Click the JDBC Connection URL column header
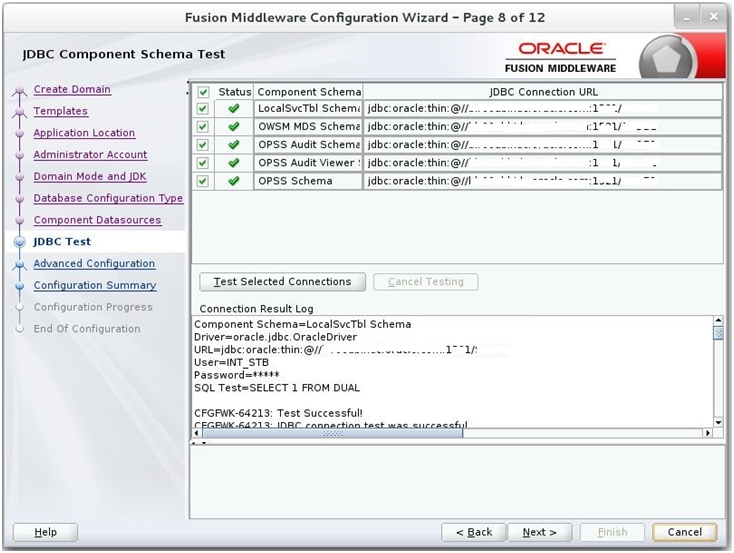 point(543,92)
